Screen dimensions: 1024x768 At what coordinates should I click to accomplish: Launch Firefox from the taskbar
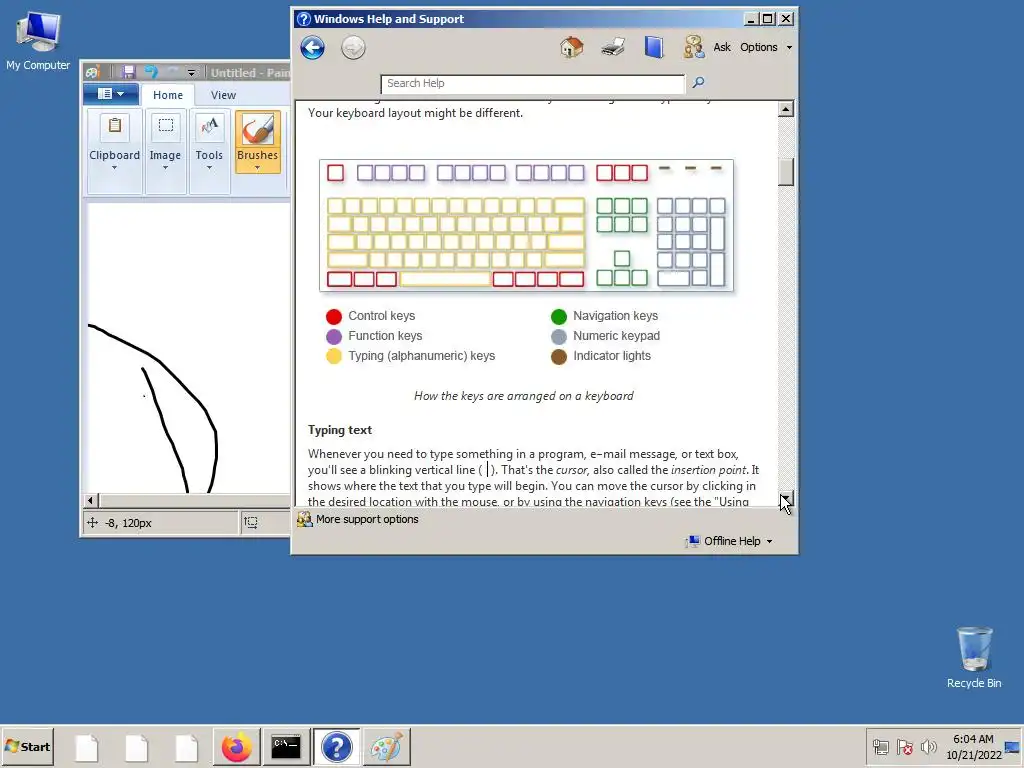pyautogui.click(x=236, y=747)
